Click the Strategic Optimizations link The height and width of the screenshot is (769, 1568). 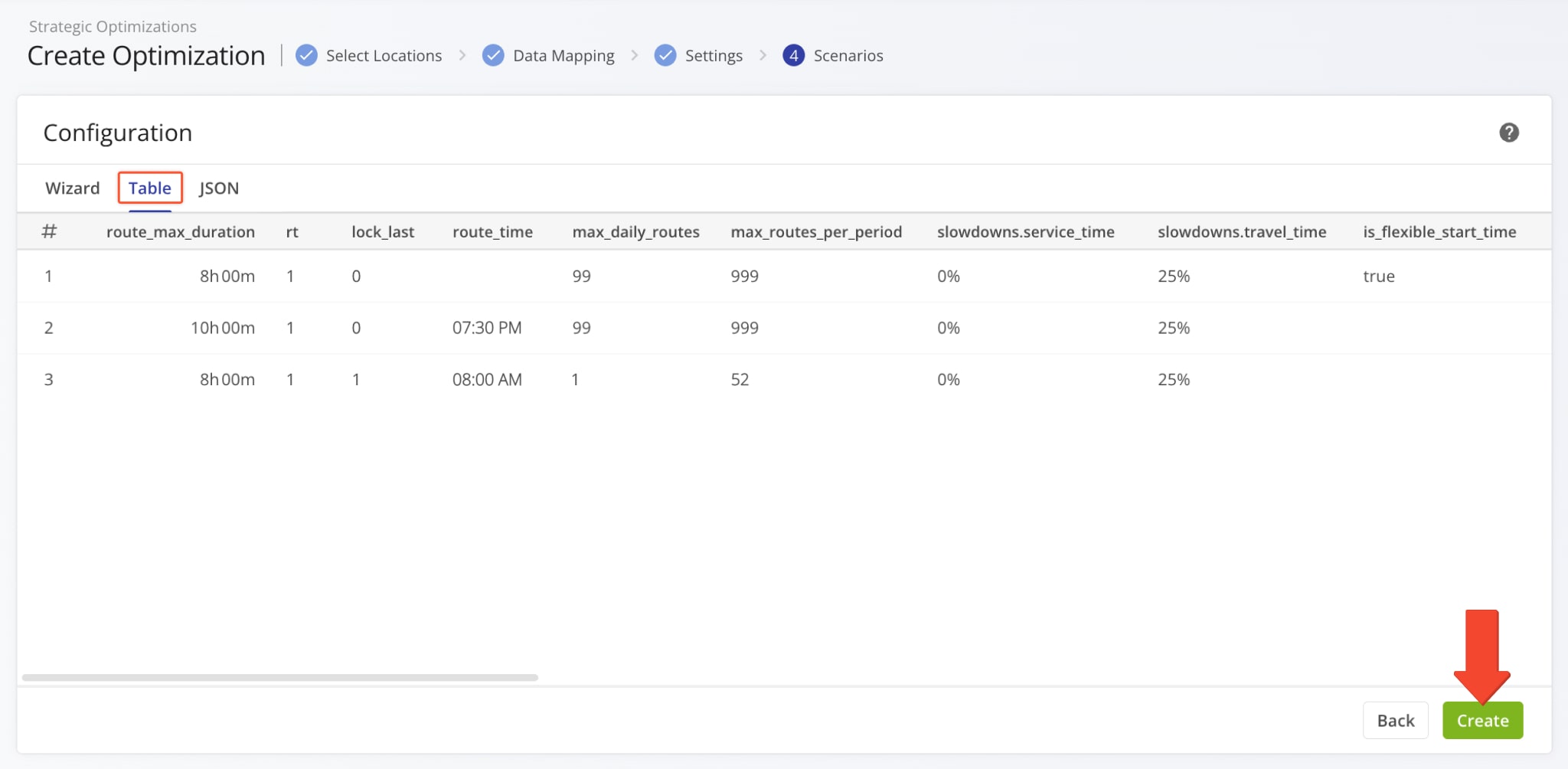coord(112,26)
